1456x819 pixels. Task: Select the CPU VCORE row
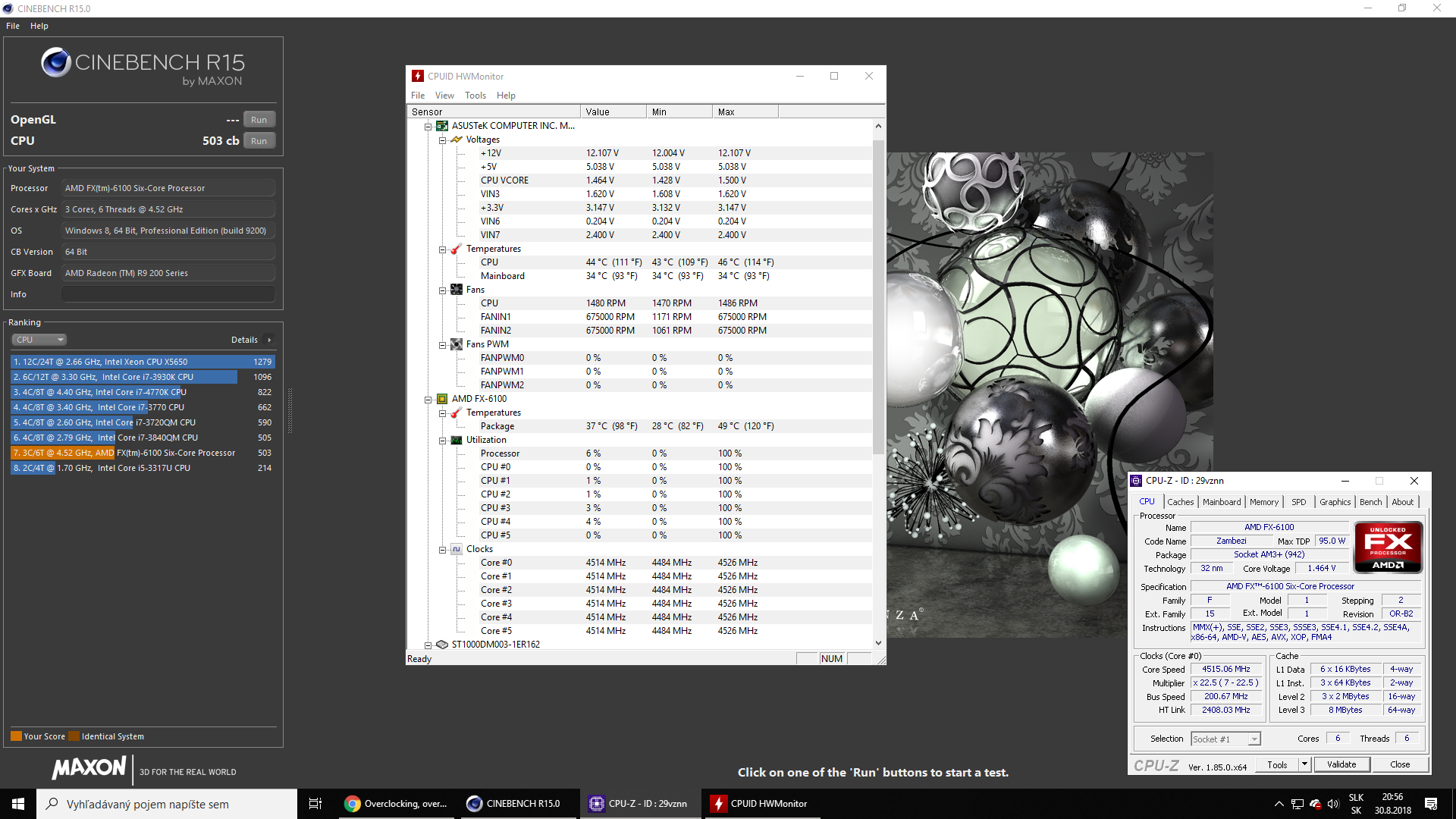tap(639, 180)
